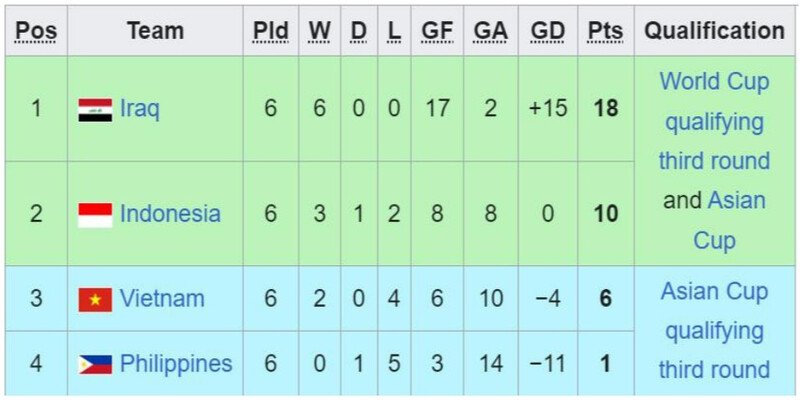
Task: Click the GD column header
Action: pos(548,31)
